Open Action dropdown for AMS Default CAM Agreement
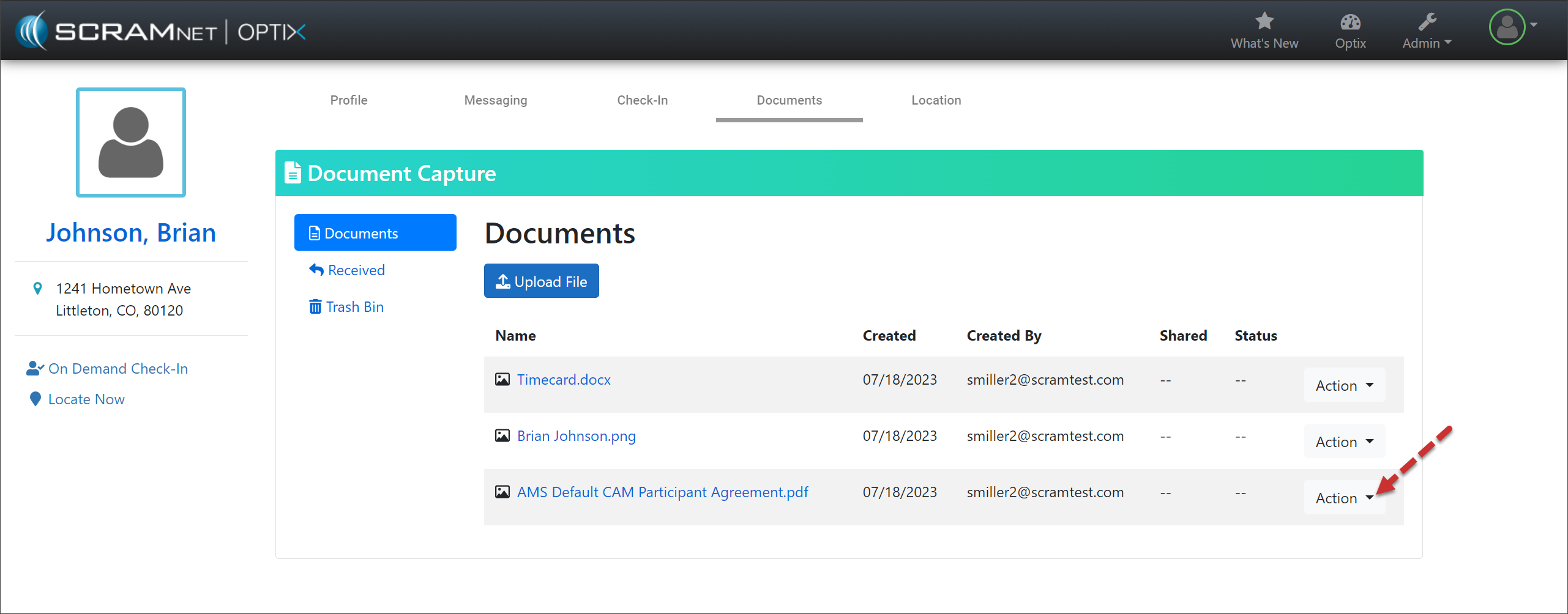The image size is (1568, 614). click(1344, 498)
